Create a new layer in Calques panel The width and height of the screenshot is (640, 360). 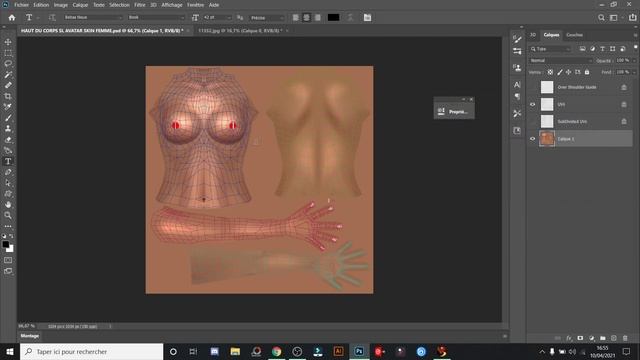(x=613, y=338)
